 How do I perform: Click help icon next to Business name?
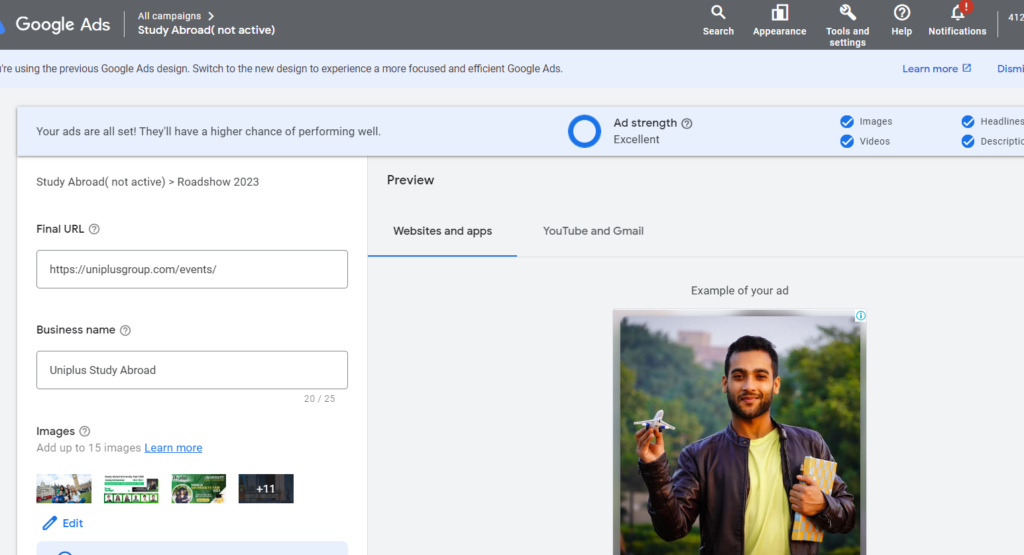tap(125, 330)
